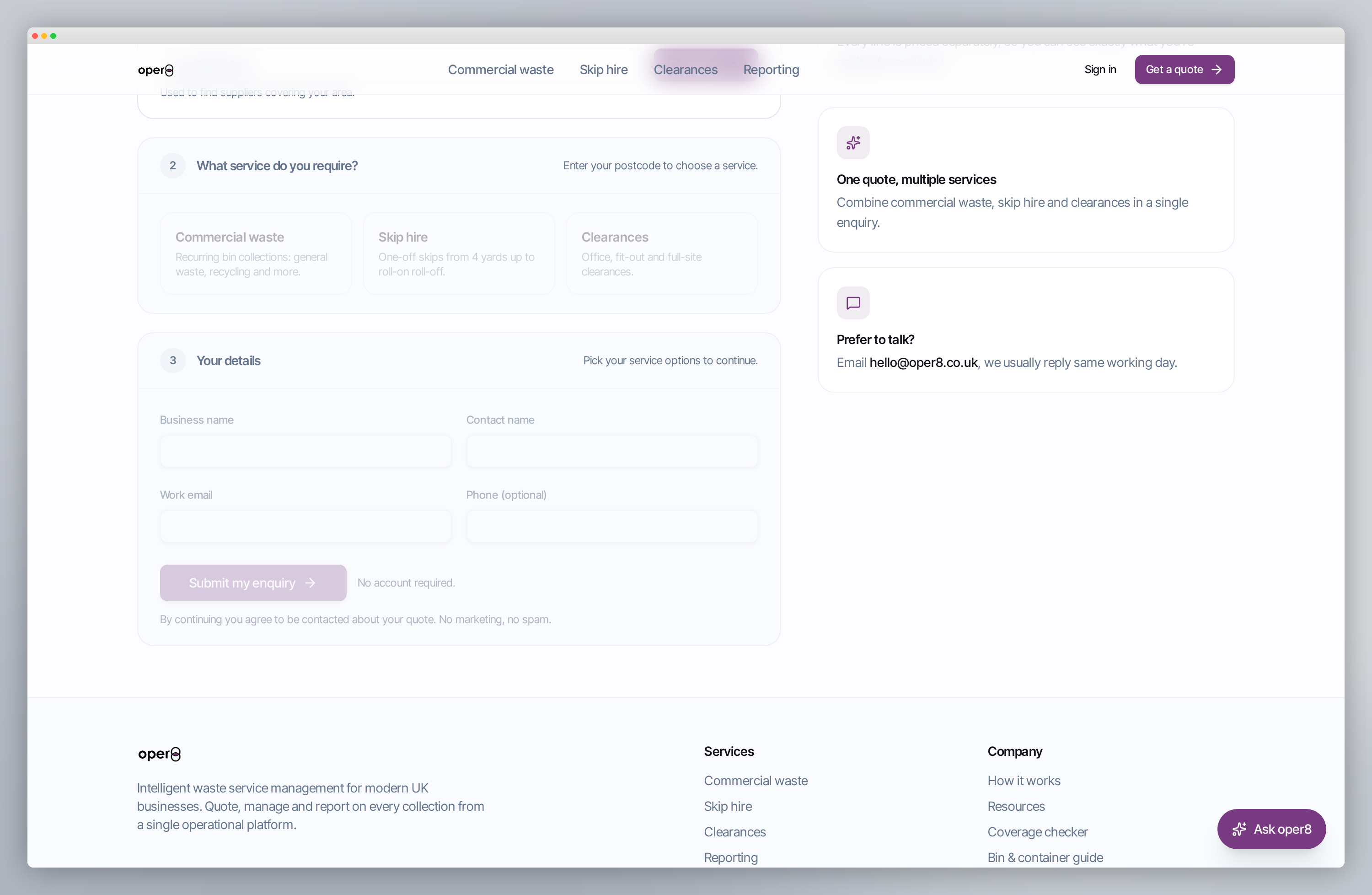Focus the Business name field
Image resolution: width=1372 pixels, height=895 pixels.
(x=305, y=451)
